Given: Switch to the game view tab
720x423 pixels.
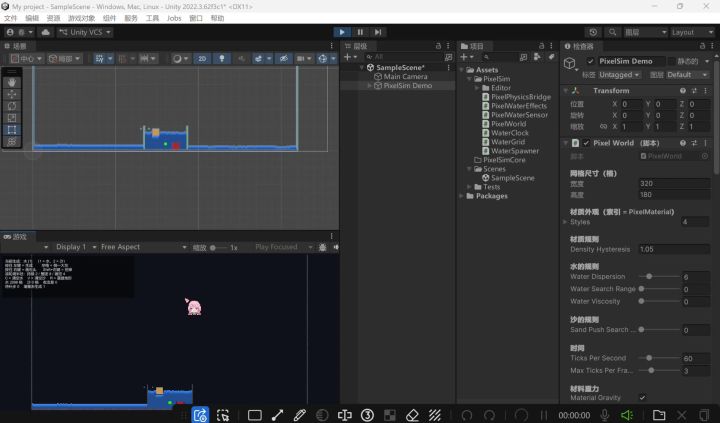Looking at the screenshot, I should tap(16, 237).
